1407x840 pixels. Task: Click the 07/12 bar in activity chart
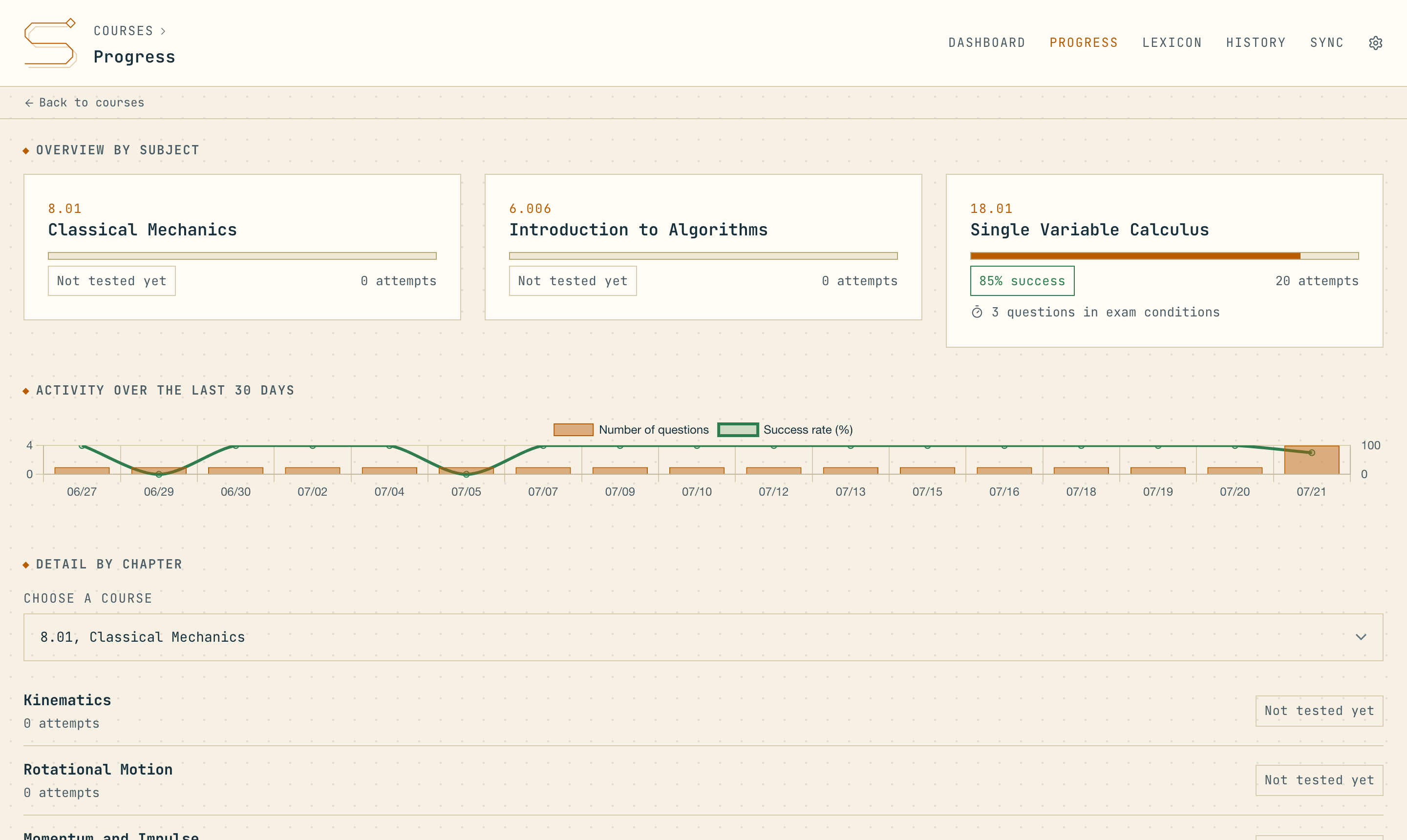pos(773,471)
